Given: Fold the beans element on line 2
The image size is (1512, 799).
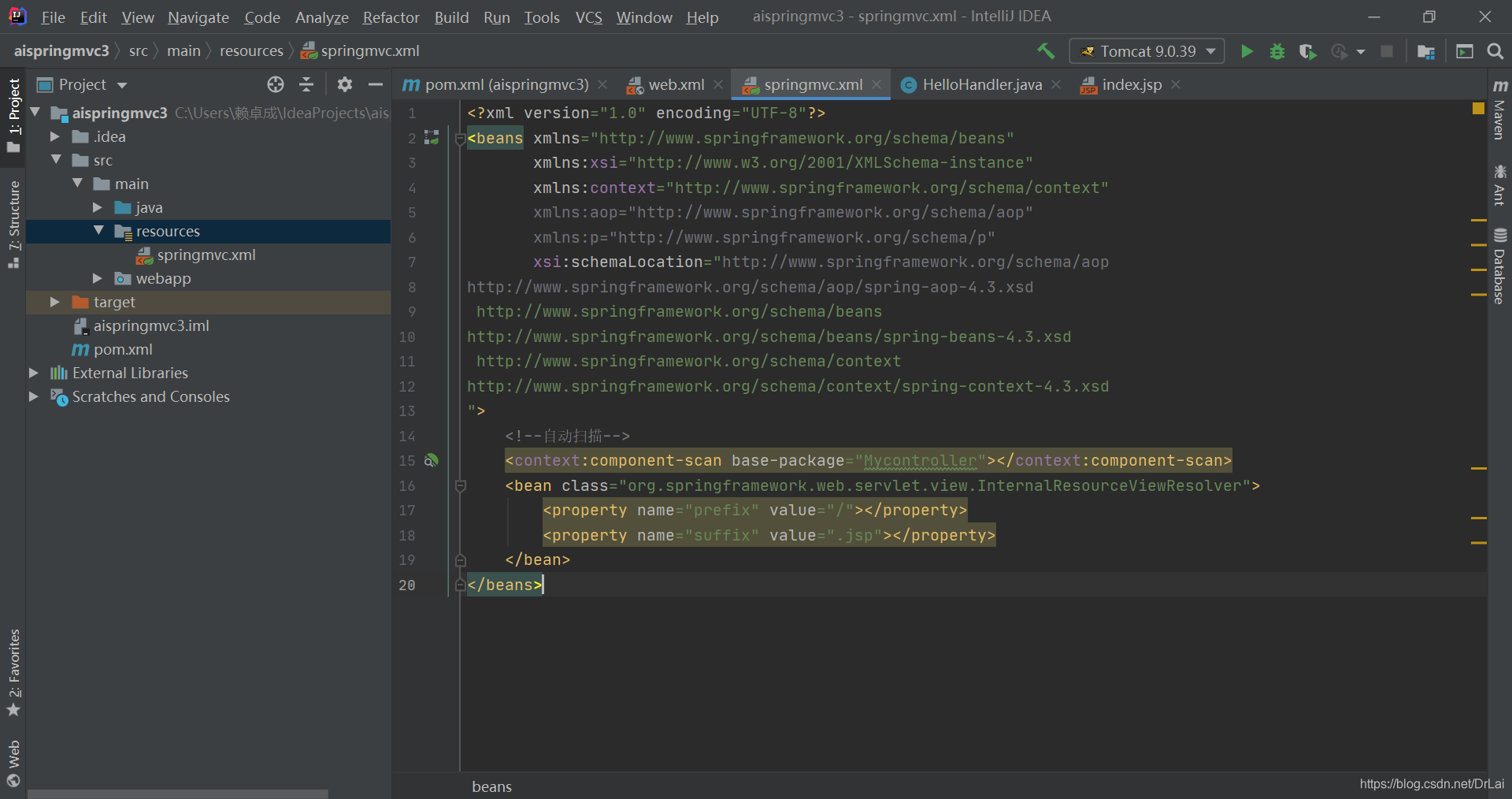Looking at the screenshot, I should [461, 139].
